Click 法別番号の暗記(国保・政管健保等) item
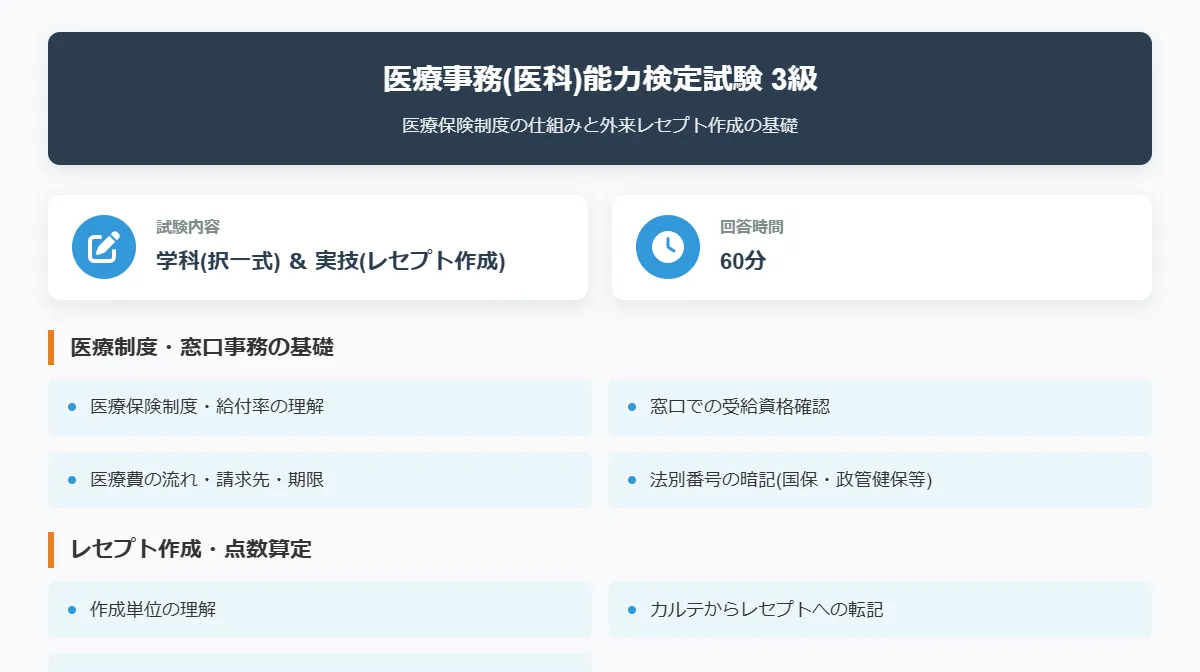Screen dimensions: 1200x672 coord(880,480)
